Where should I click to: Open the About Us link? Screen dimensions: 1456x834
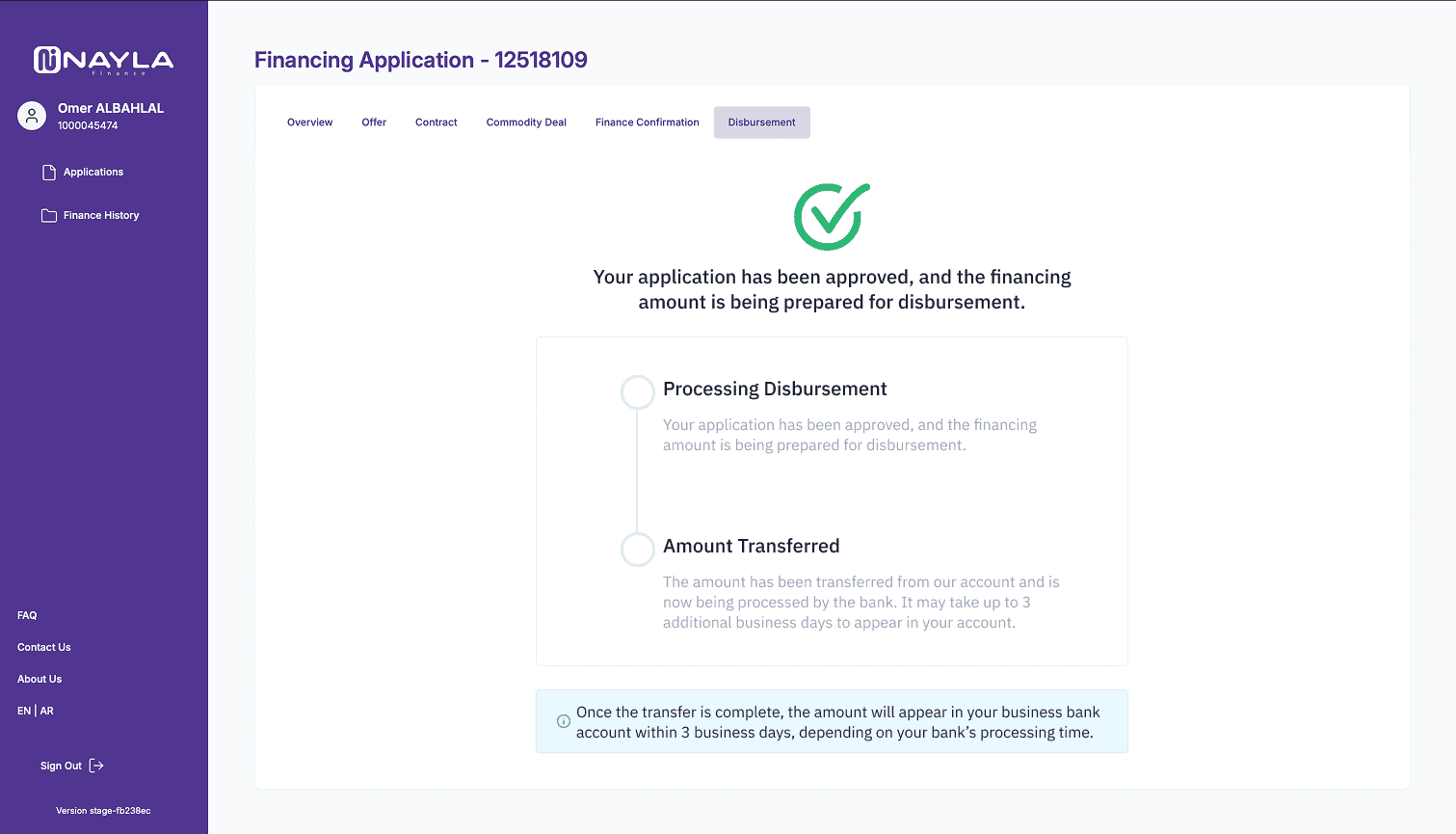[40, 679]
